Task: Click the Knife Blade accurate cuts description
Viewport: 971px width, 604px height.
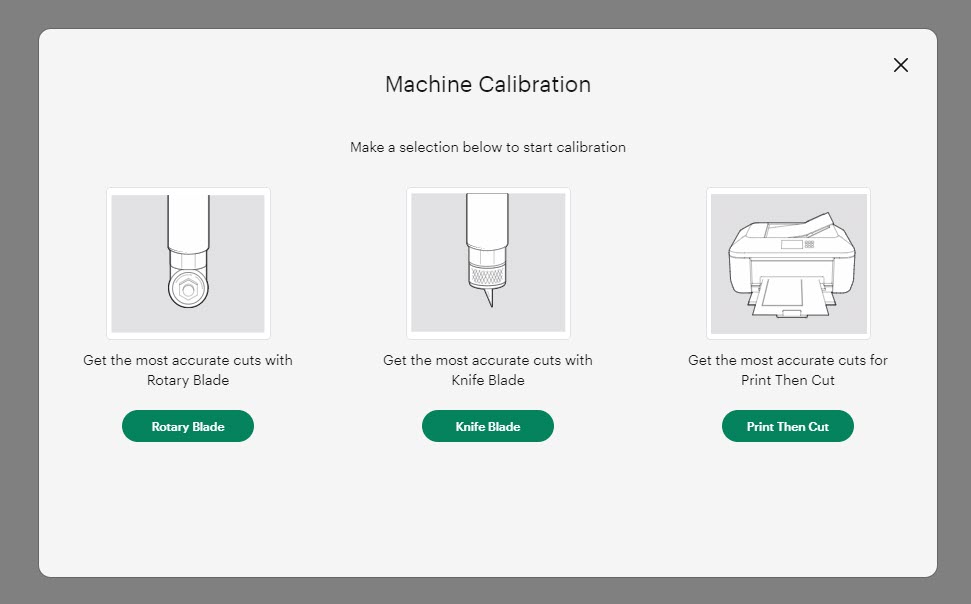Action: pos(488,370)
